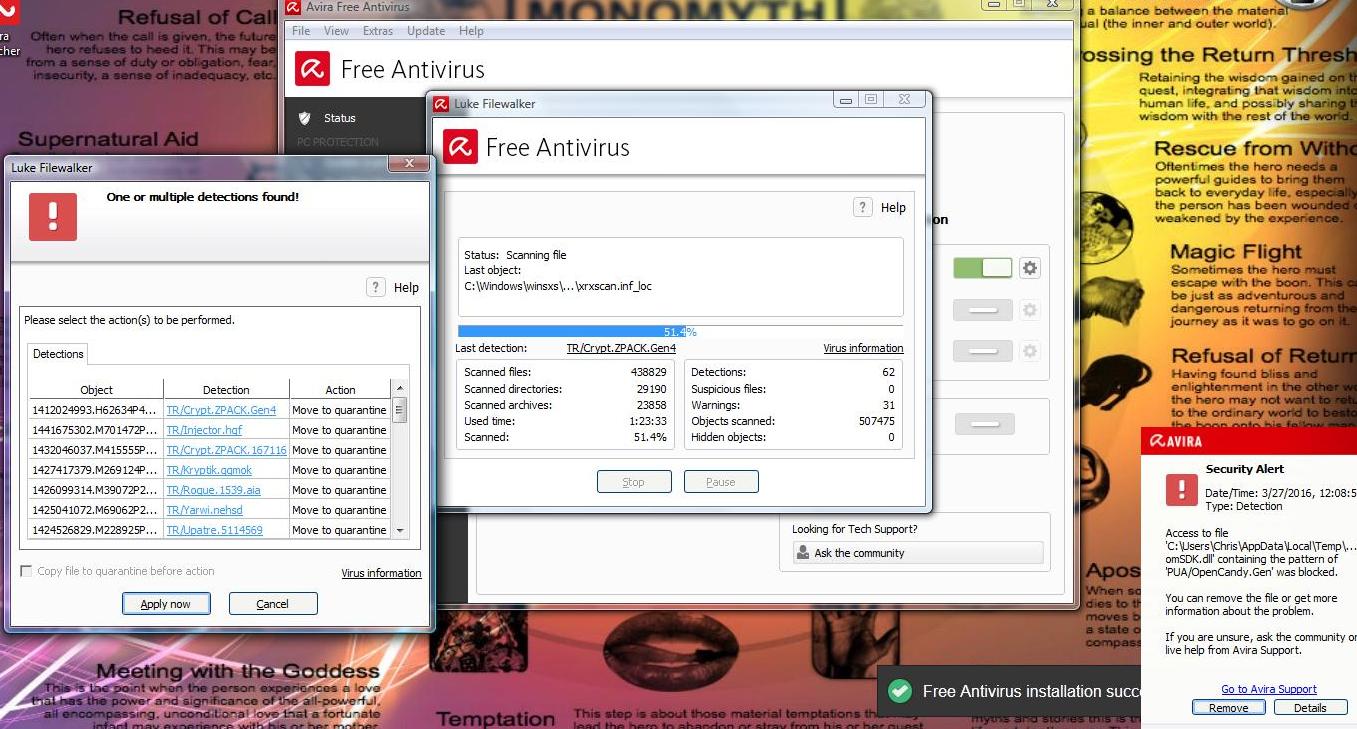
Task: Click the help question mark icon in scan window
Action: [863, 207]
